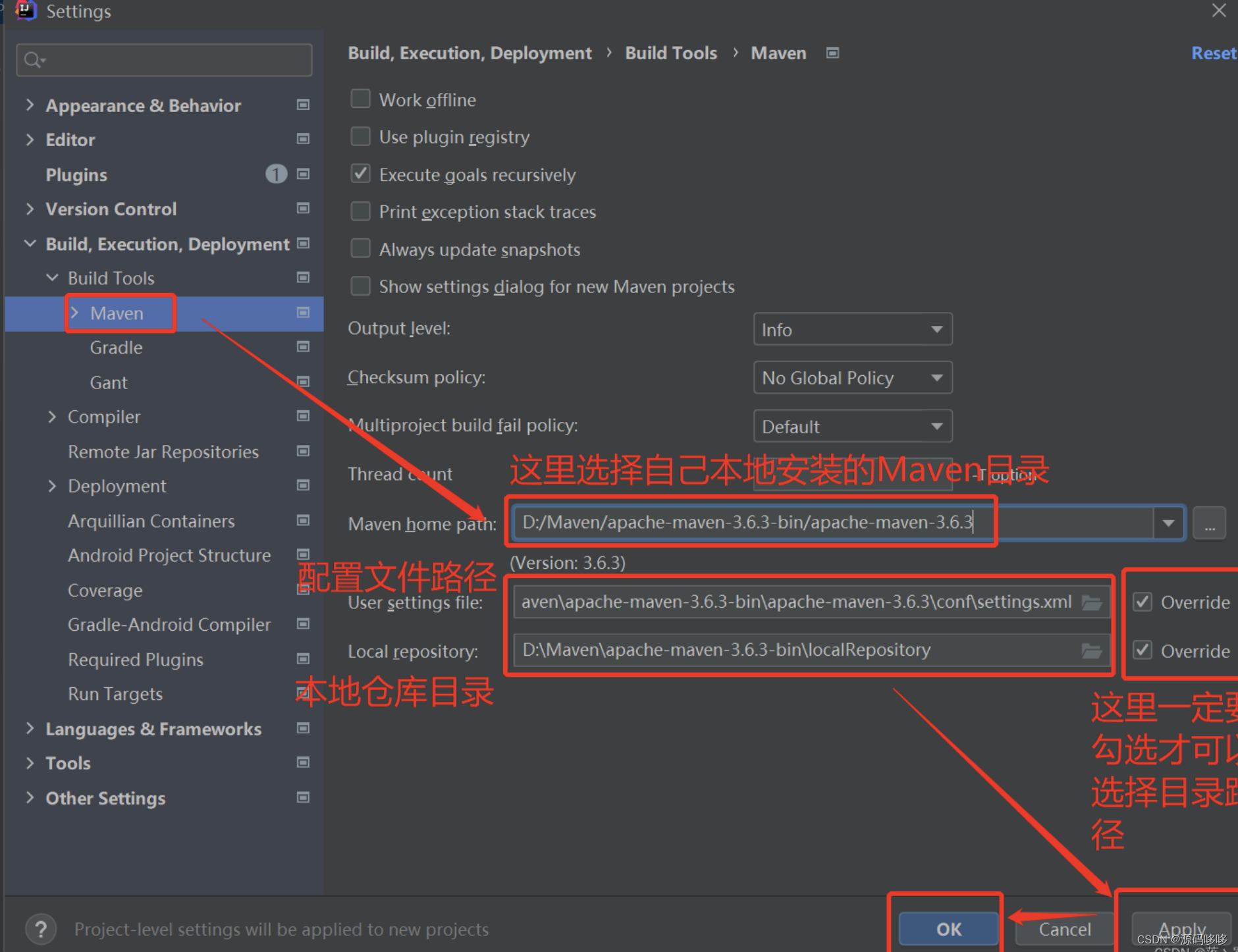Screen dimensions: 1238x952
Task: Click User settings file path field
Action: click(811, 602)
